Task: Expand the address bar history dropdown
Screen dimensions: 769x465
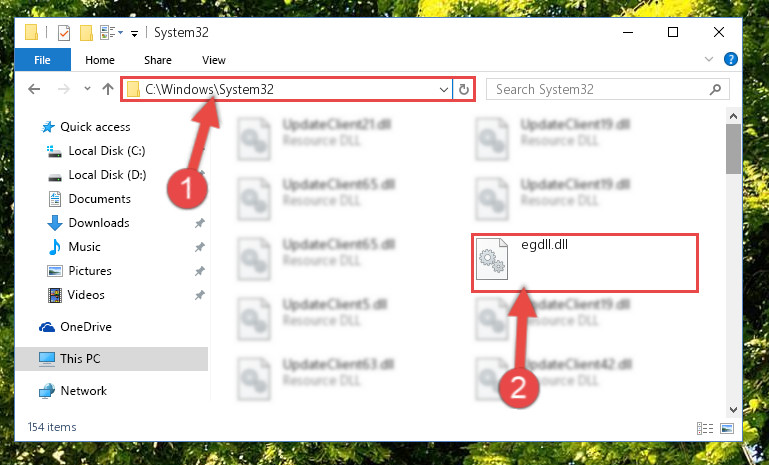Action: (x=443, y=90)
